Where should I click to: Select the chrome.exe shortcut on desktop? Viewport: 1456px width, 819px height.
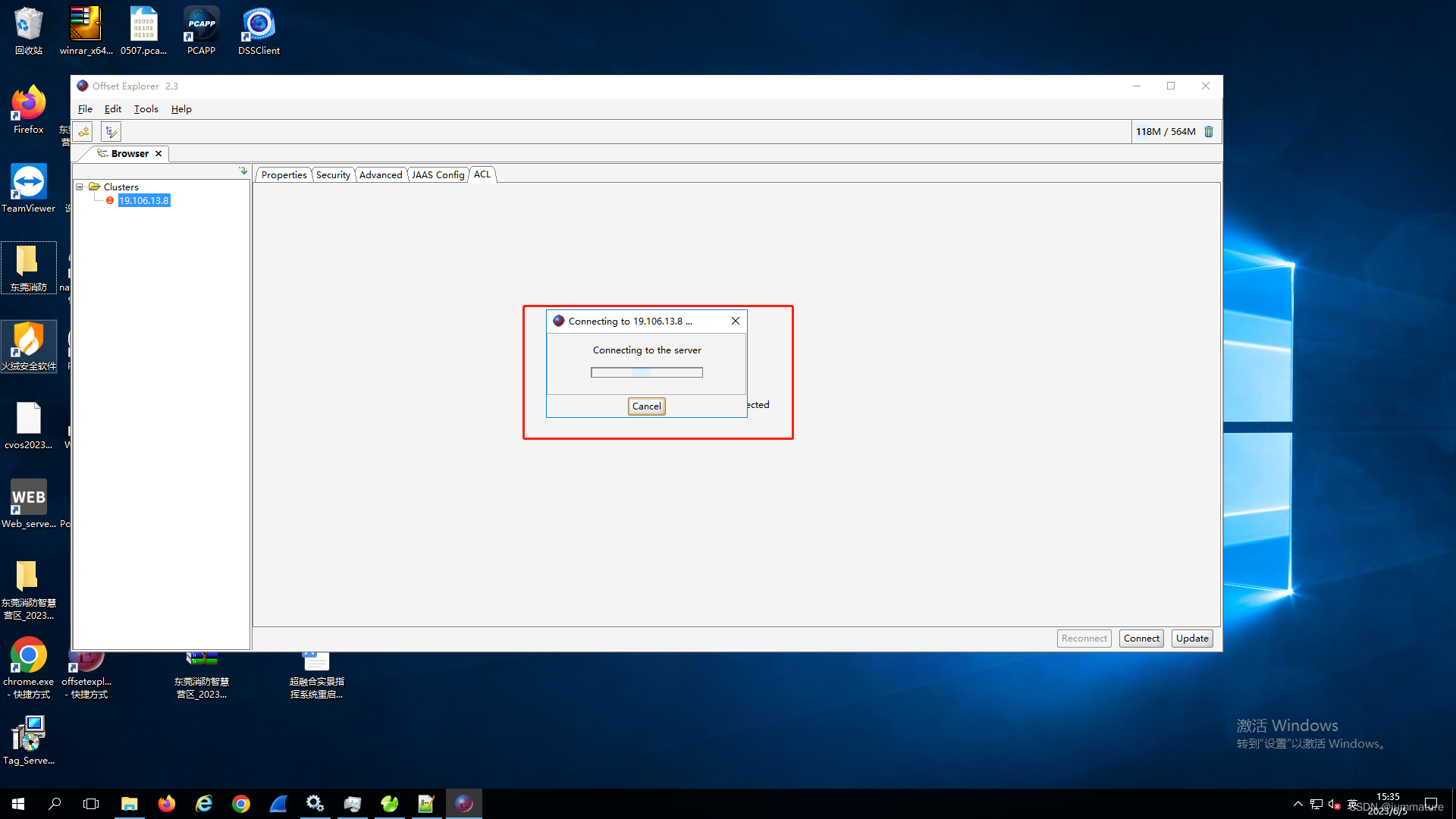click(x=29, y=668)
